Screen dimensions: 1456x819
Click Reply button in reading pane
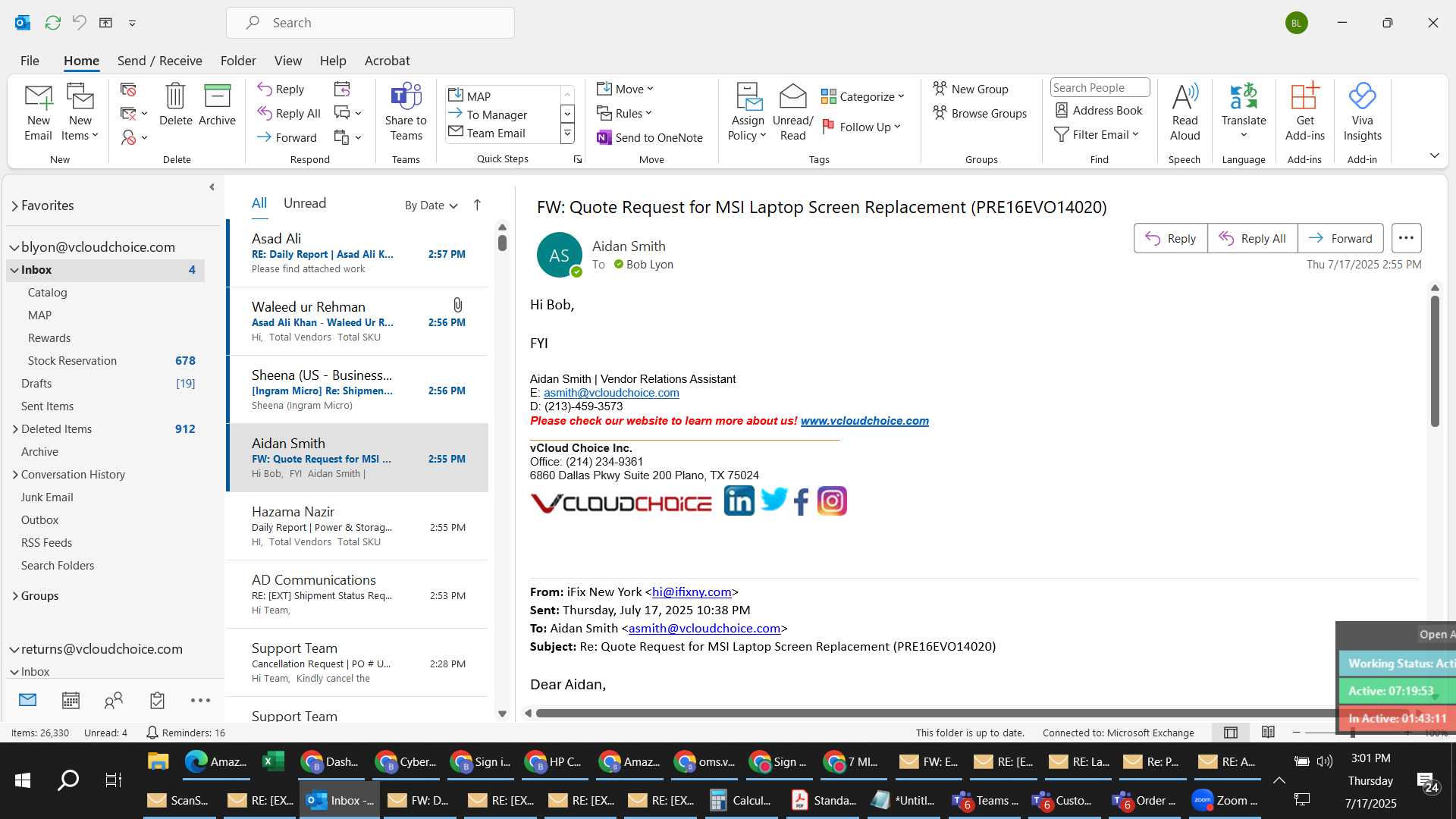1170,238
